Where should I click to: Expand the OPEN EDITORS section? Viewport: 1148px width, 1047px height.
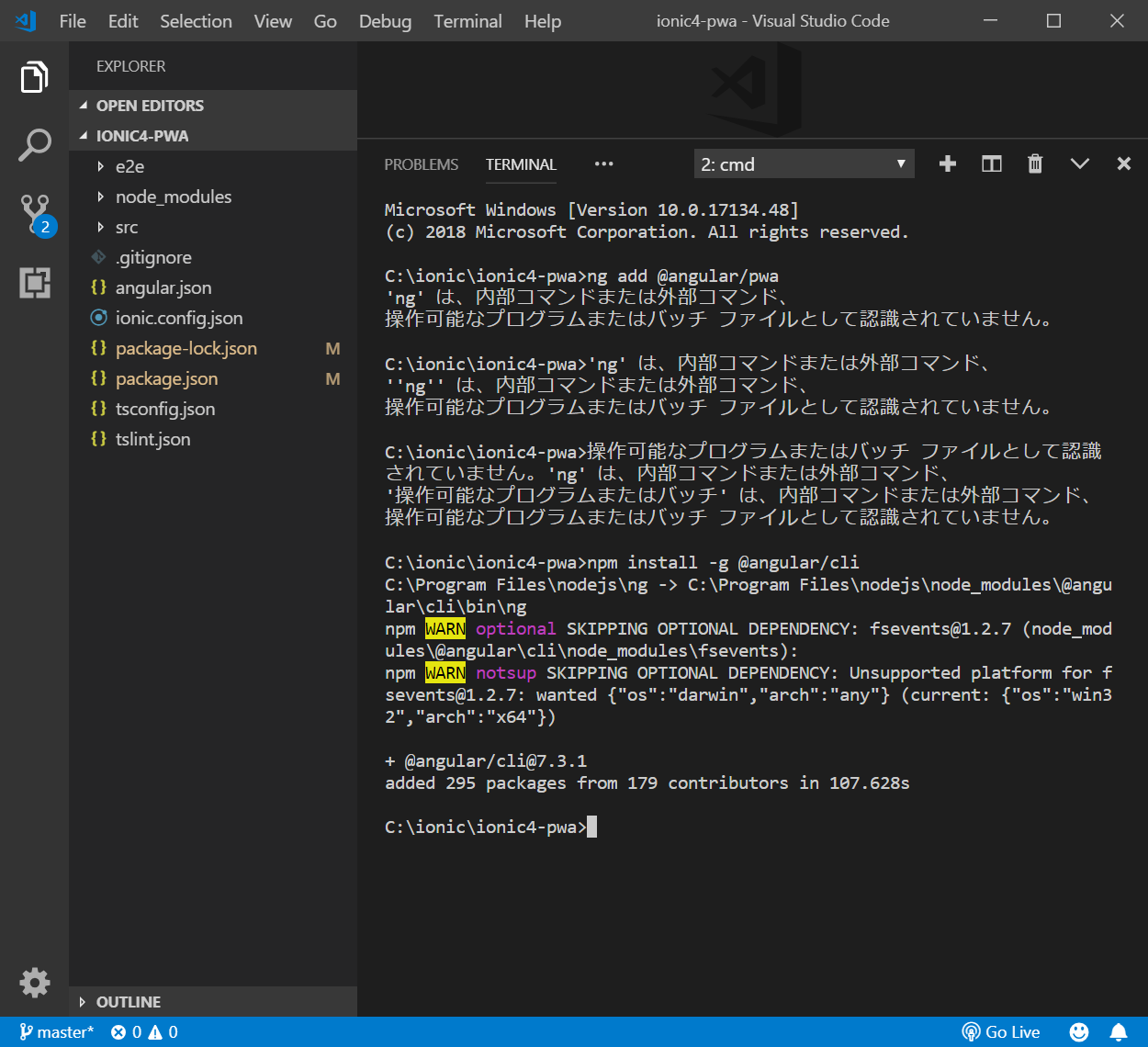coord(213,106)
